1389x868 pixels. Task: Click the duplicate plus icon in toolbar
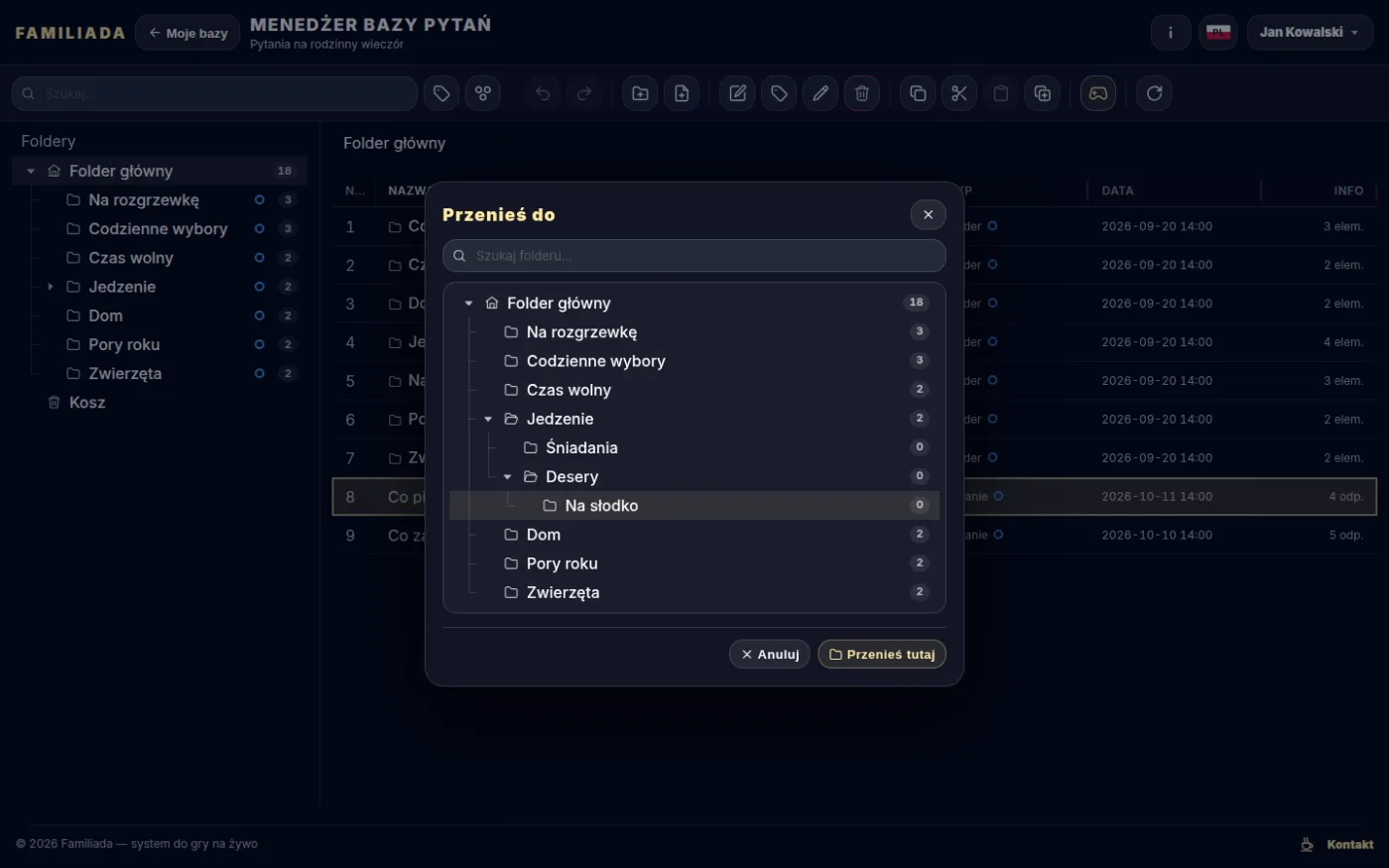coord(1043,93)
